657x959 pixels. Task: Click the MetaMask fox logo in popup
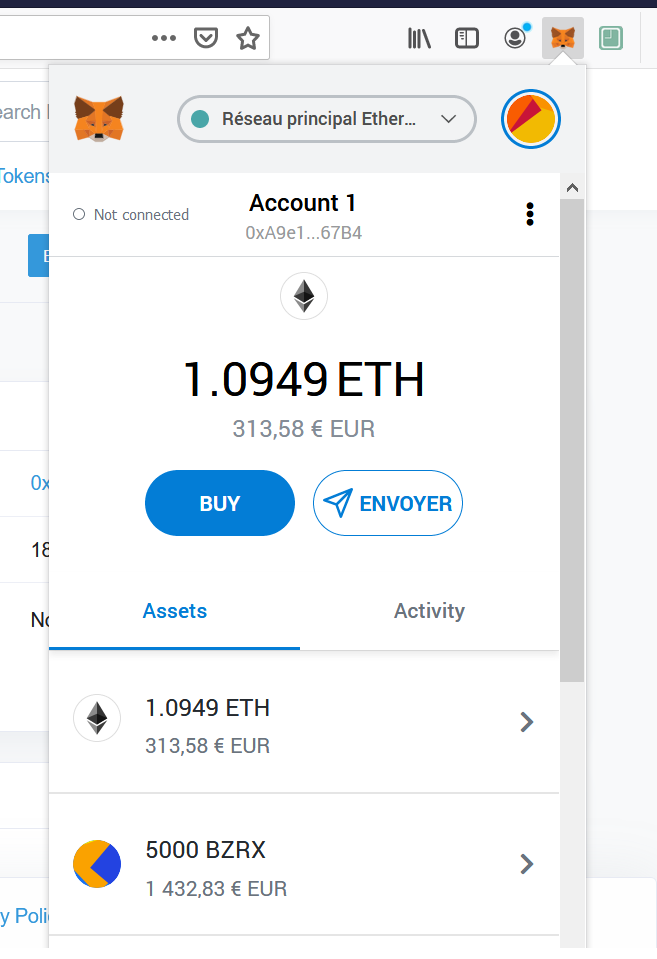[99, 119]
